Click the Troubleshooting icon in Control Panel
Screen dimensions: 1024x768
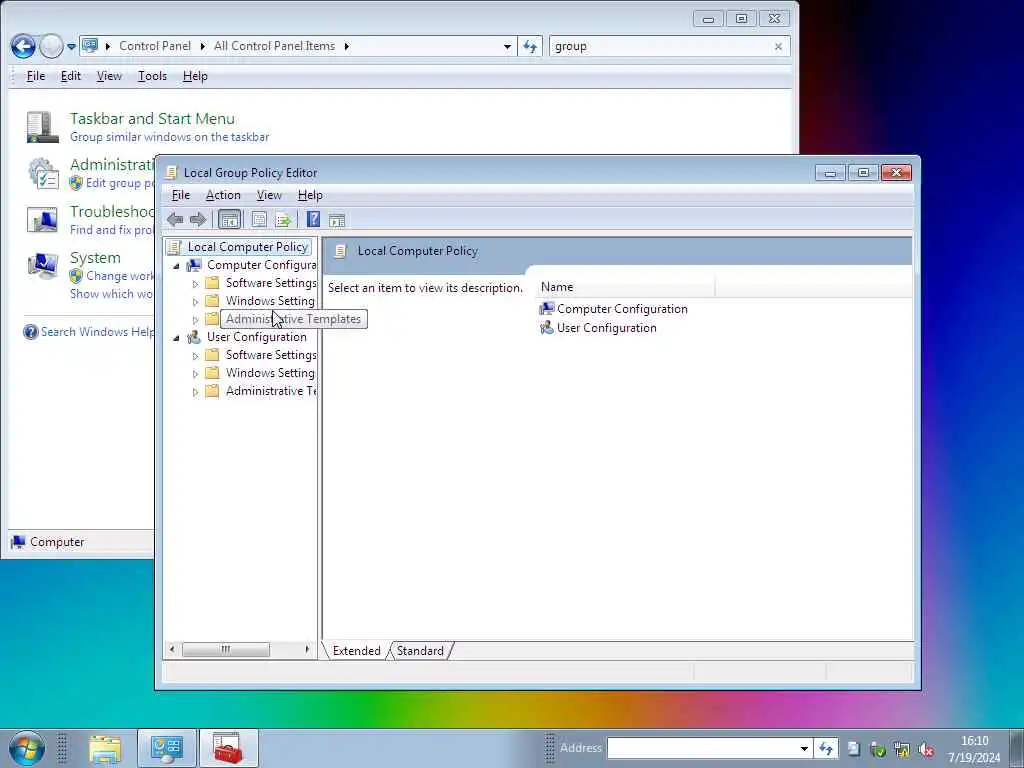[x=42, y=220]
